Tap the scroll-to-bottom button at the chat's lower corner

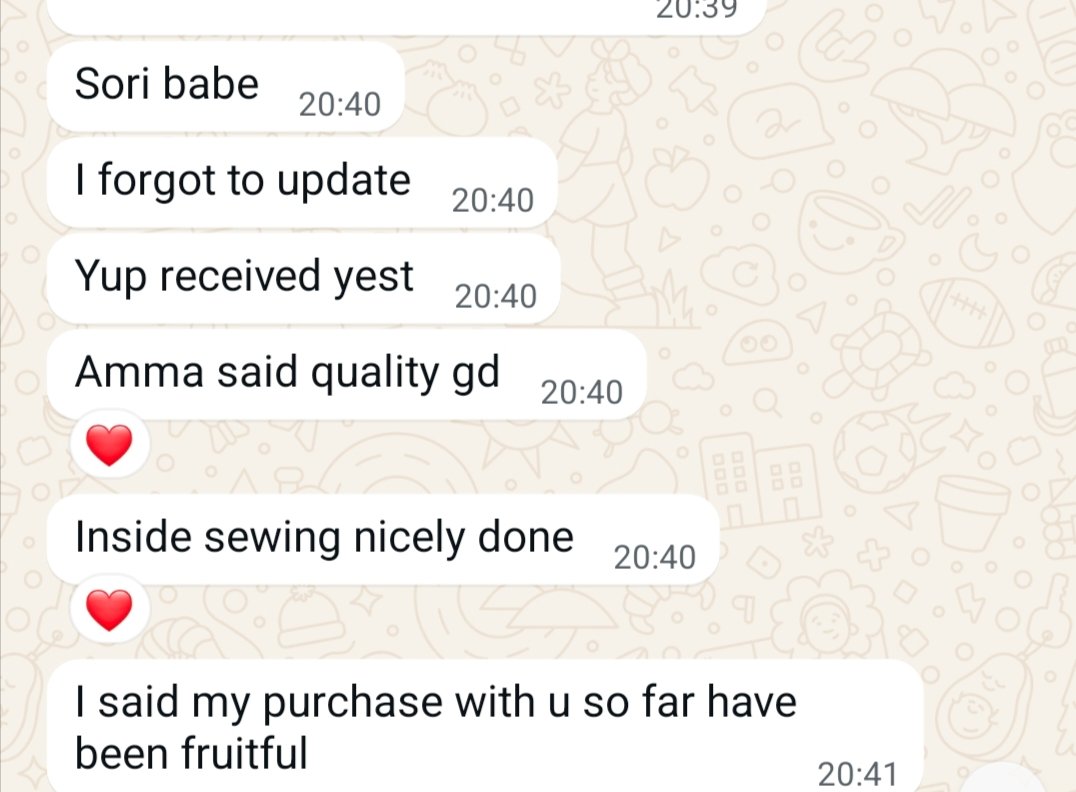pos(1002,778)
